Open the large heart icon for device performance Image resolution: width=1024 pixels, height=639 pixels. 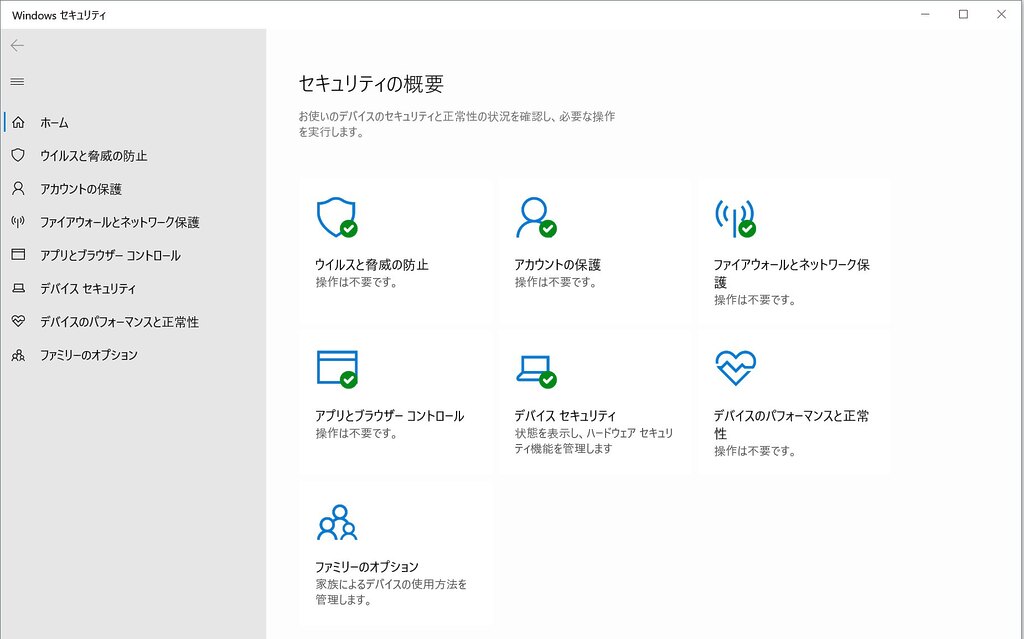click(x=735, y=368)
